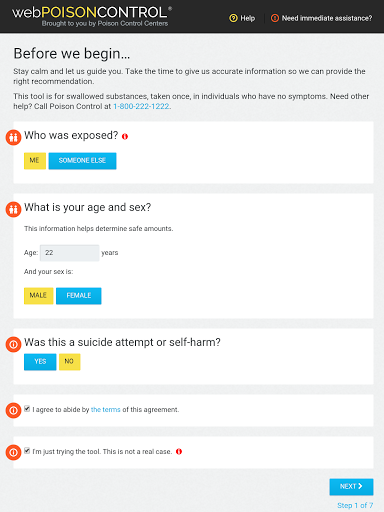Click the NEXT button
384x512 pixels.
click(351, 487)
